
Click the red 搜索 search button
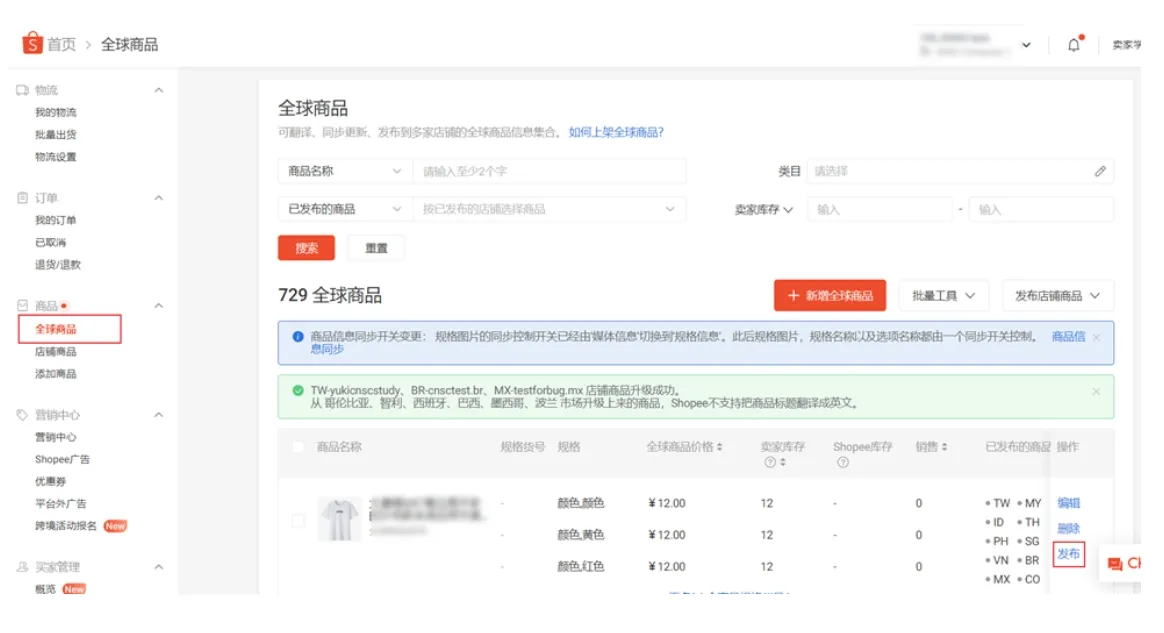point(305,247)
